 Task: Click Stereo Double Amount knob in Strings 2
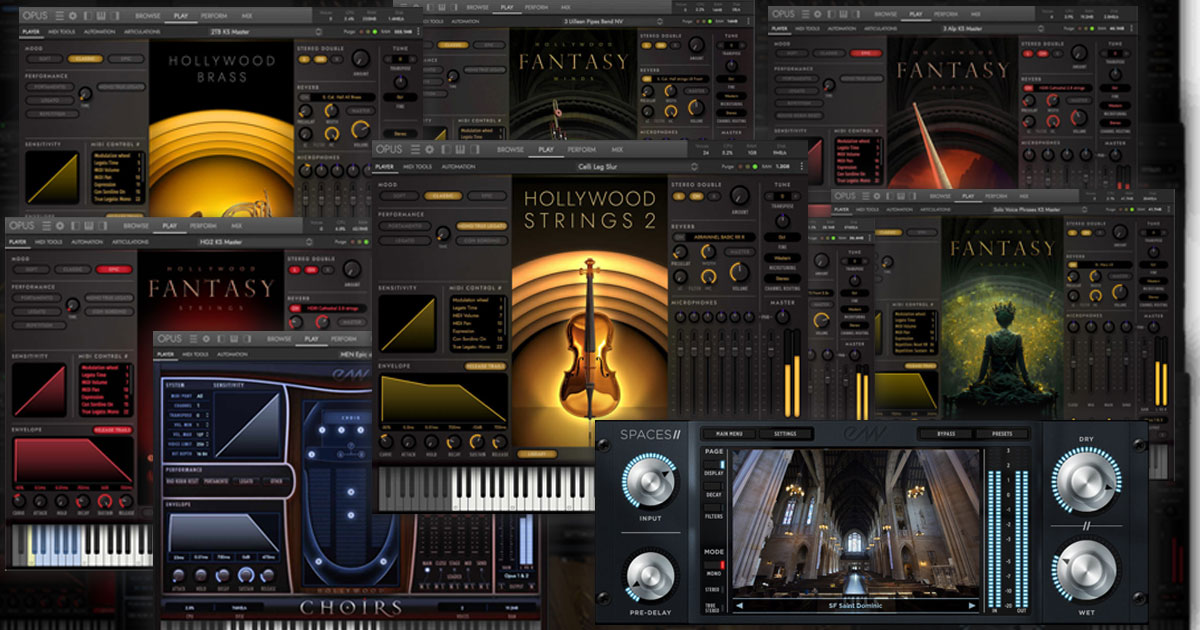(738, 195)
